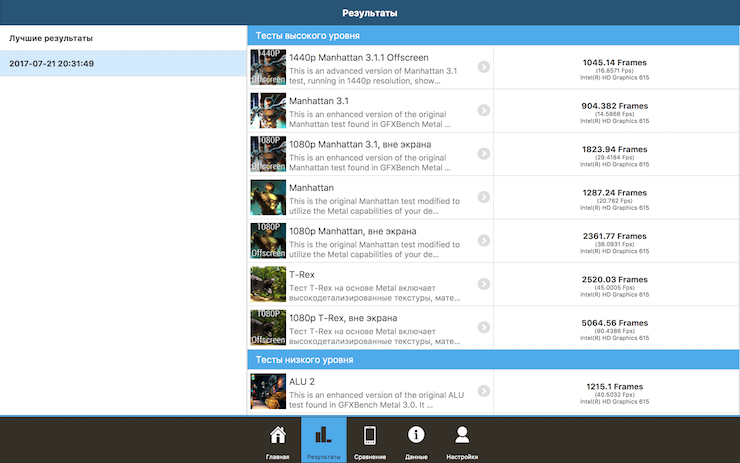The height and width of the screenshot is (463, 740).
Task: Go to the Настройки tab
Action: 462,440
